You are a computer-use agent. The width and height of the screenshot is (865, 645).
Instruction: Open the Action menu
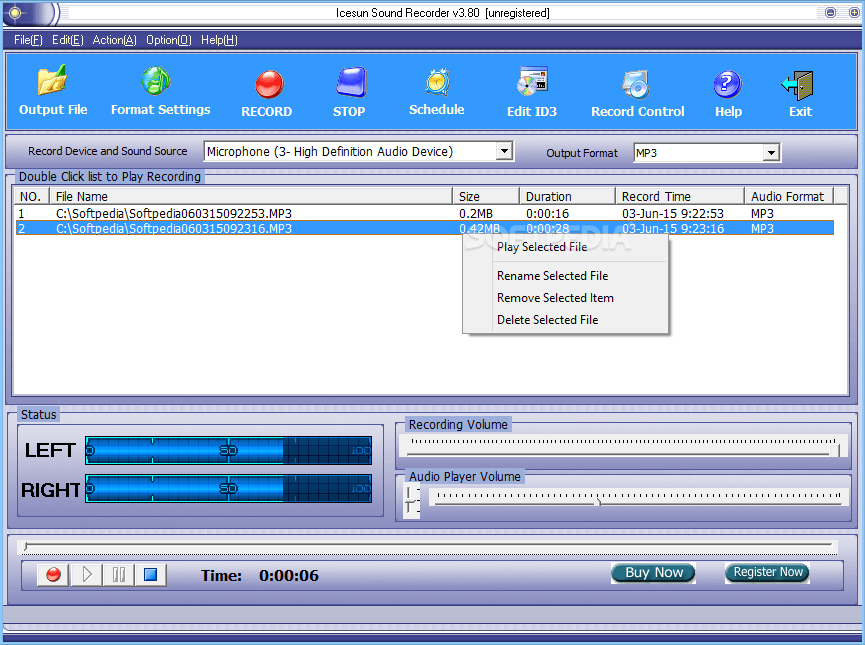click(113, 40)
